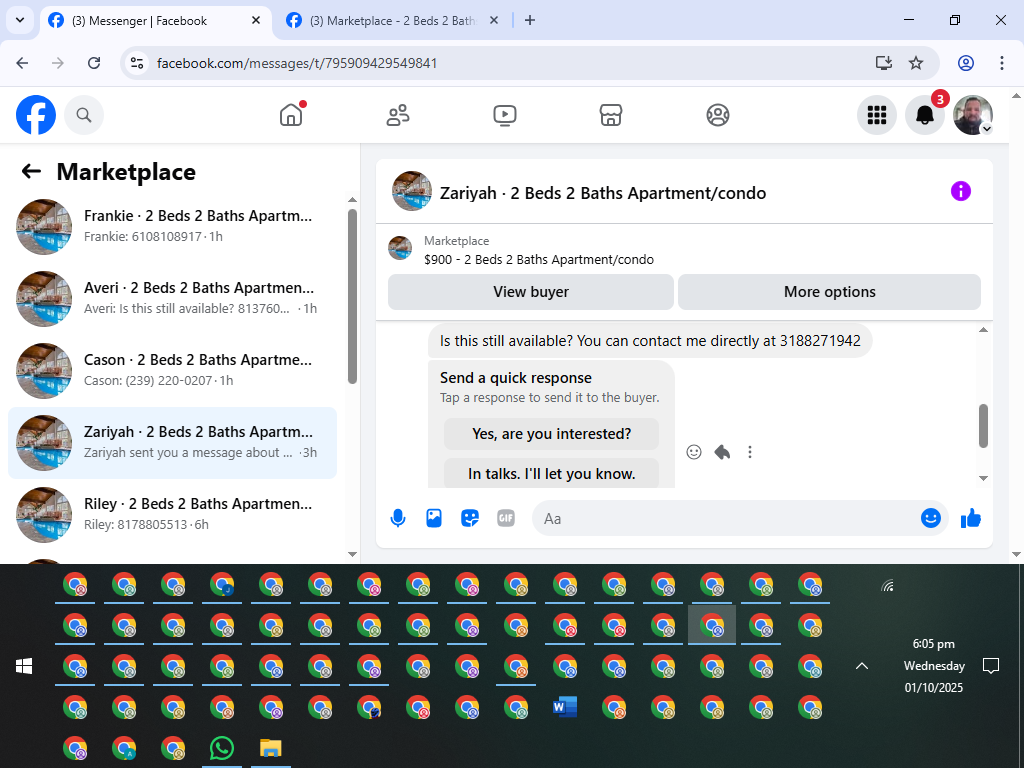Attach a file with the photo icon
1024x768 pixels.
(434, 518)
